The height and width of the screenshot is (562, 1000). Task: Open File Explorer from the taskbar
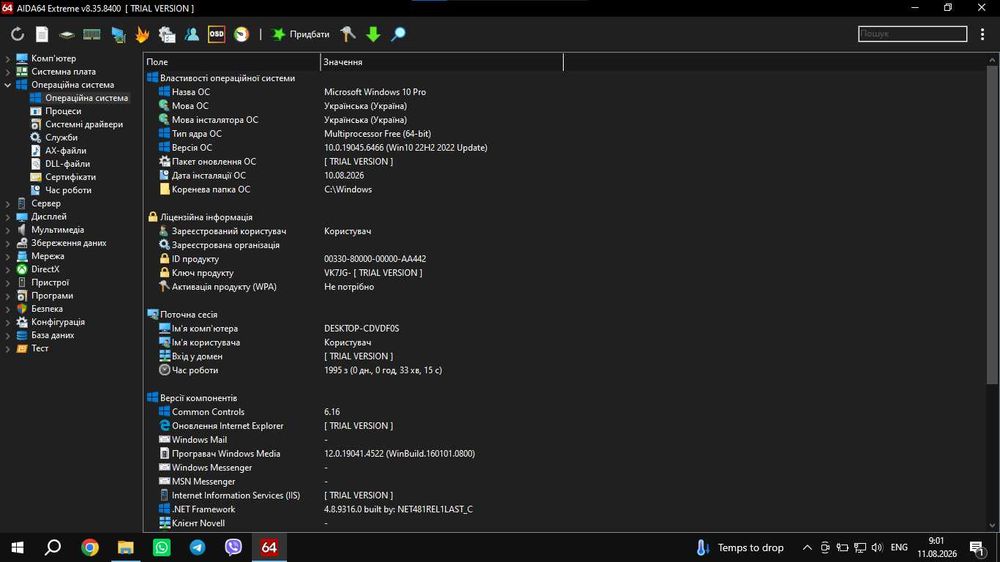click(x=126, y=547)
